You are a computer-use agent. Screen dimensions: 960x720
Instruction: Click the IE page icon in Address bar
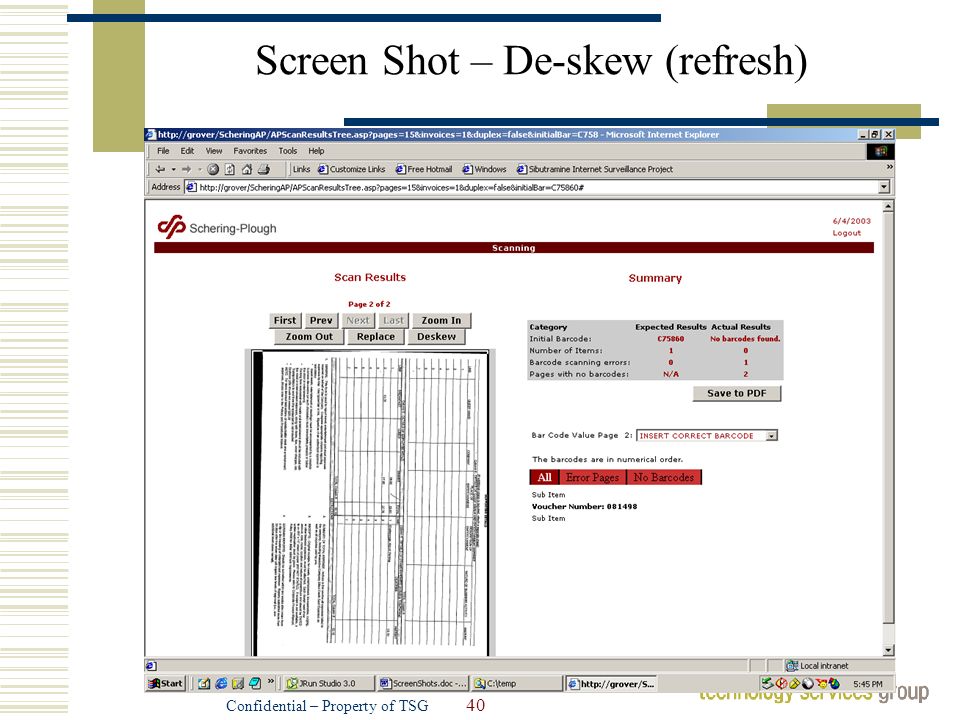point(191,187)
